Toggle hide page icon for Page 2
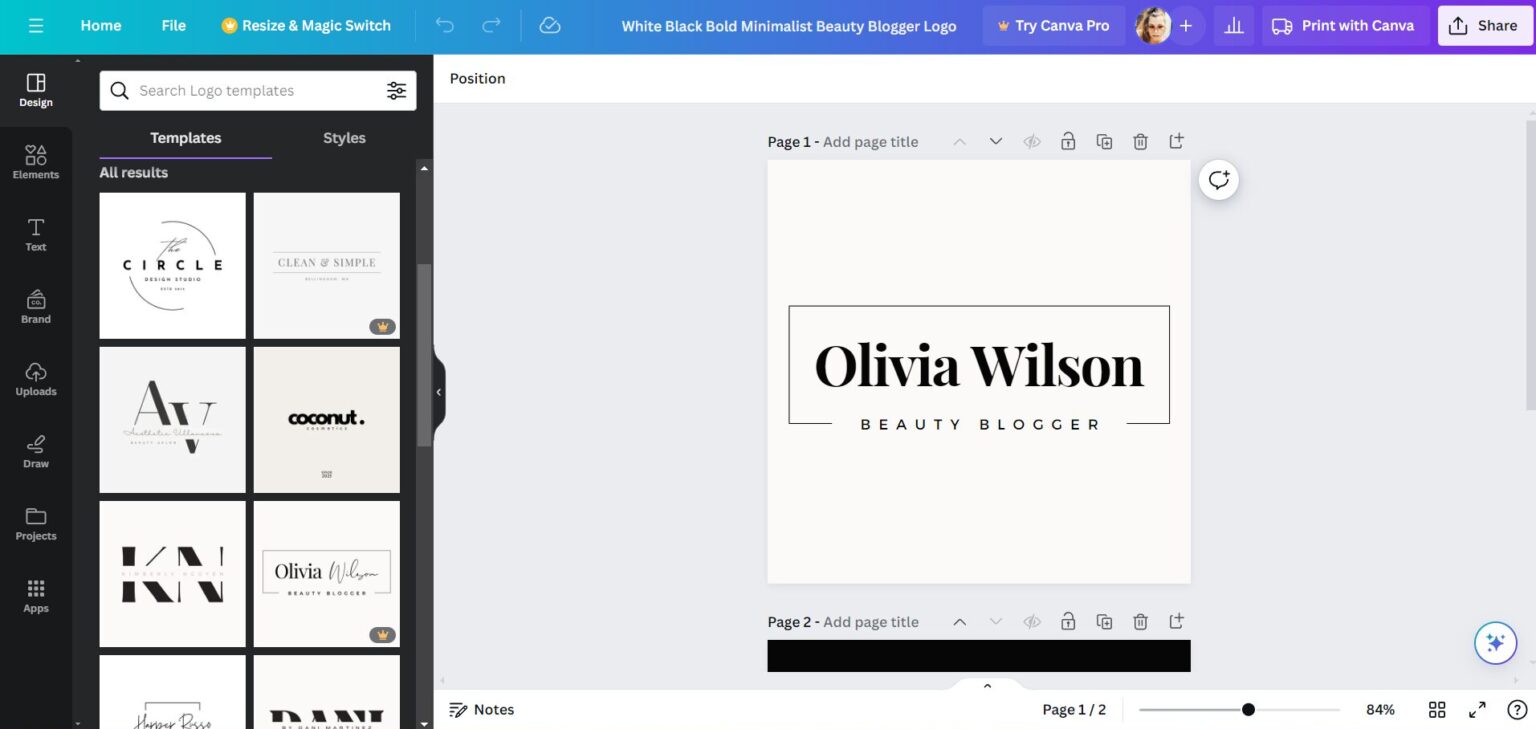Image resolution: width=1536 pixels, height=729 pixels. 1032,622
